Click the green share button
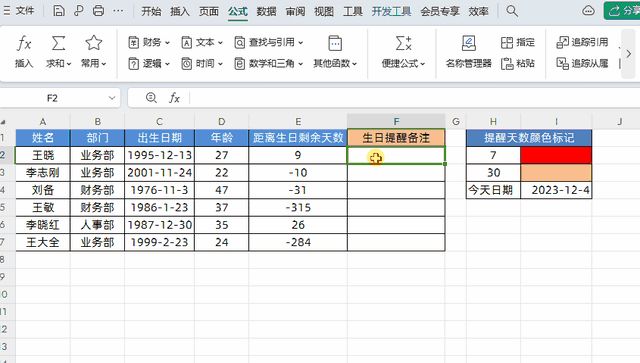 (x=622, y=11)
